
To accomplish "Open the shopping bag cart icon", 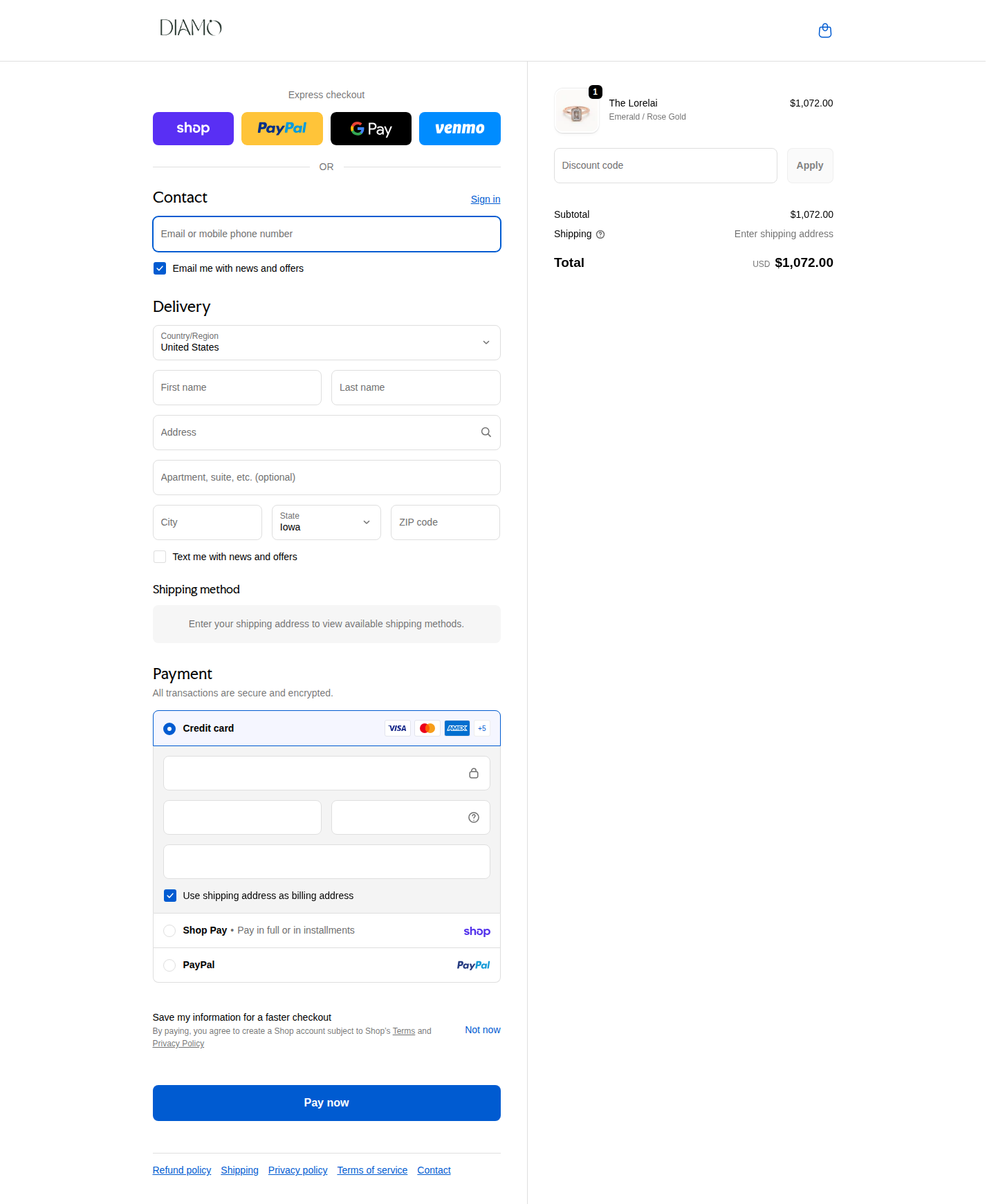I will 824,30.
